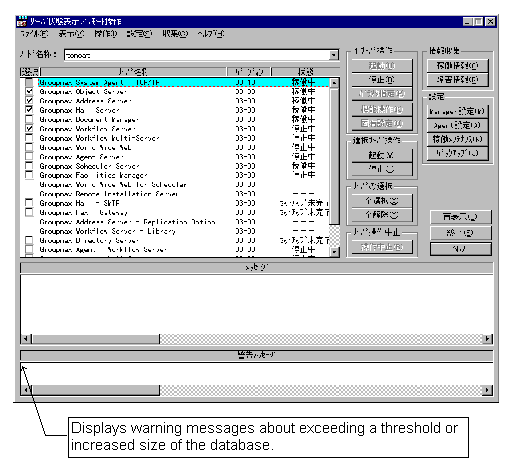Check the Groupmax Directory Server checkbox

pos(29,240)
